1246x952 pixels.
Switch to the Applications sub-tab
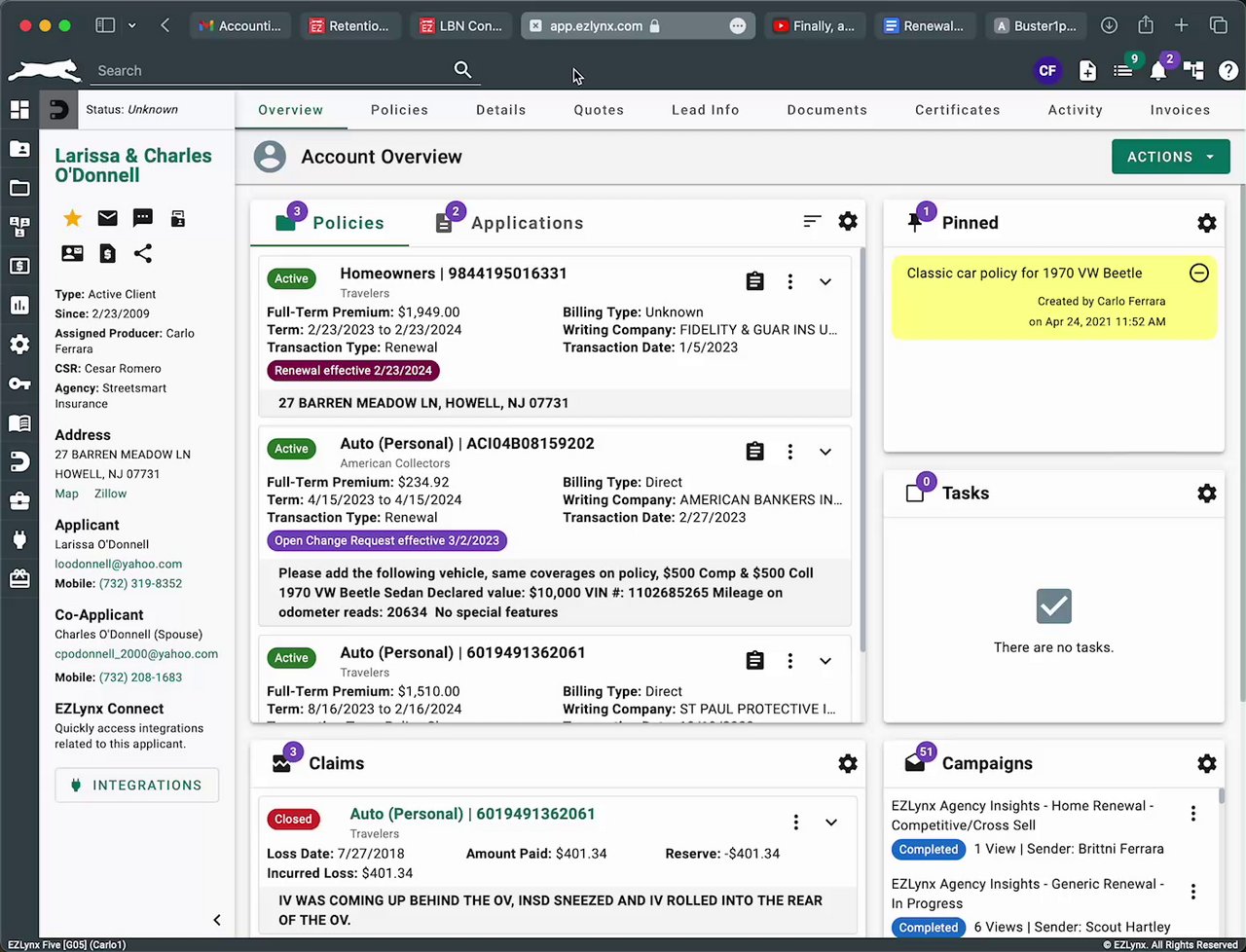tap(509, 223)
